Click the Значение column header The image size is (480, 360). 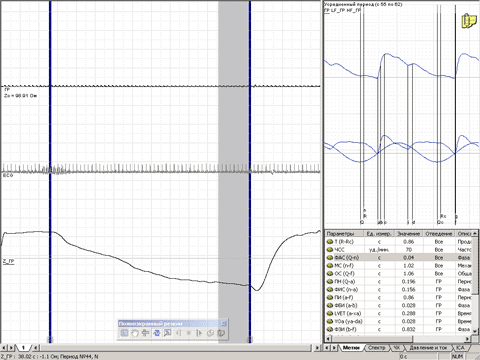[x=409, y=234]
